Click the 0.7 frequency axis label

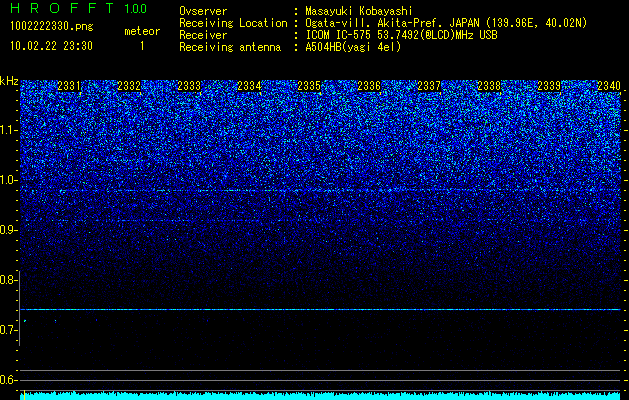pos(9,330)
